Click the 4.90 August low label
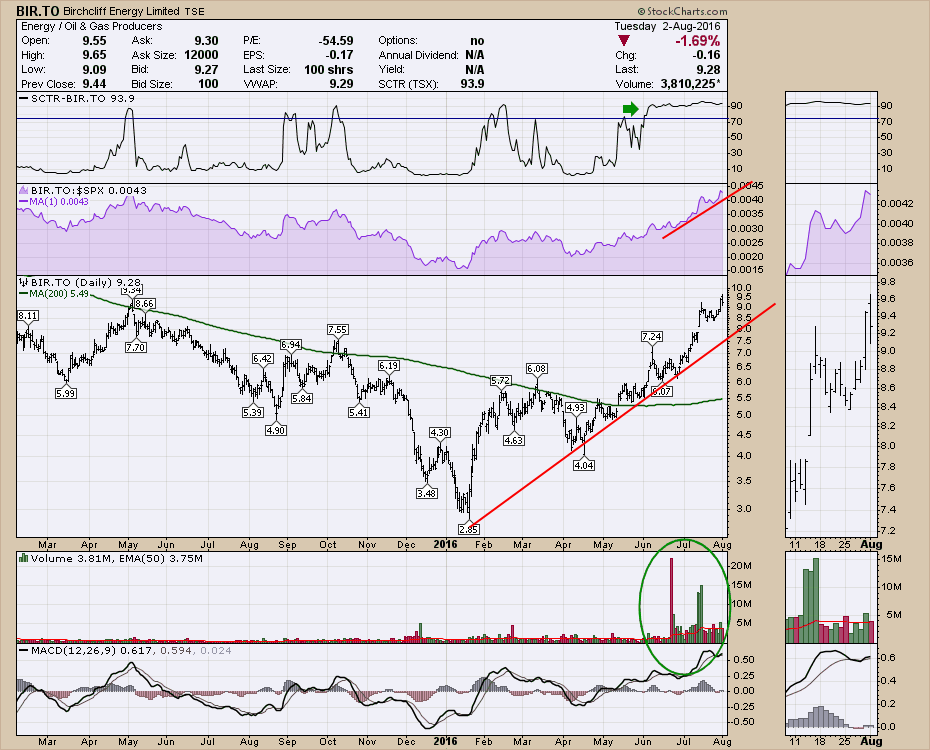Viewport: 930px width, 750px height. 276,430
